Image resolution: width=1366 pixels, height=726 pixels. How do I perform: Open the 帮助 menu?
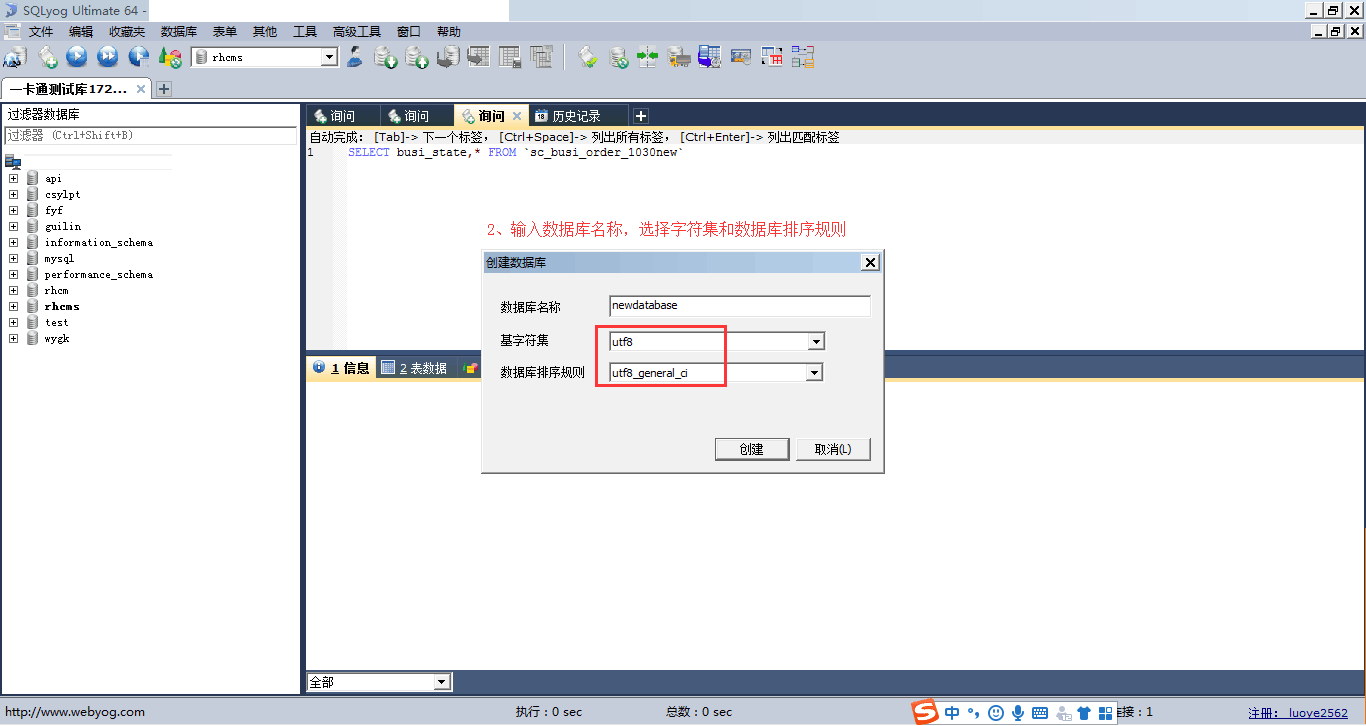[449, 32]
